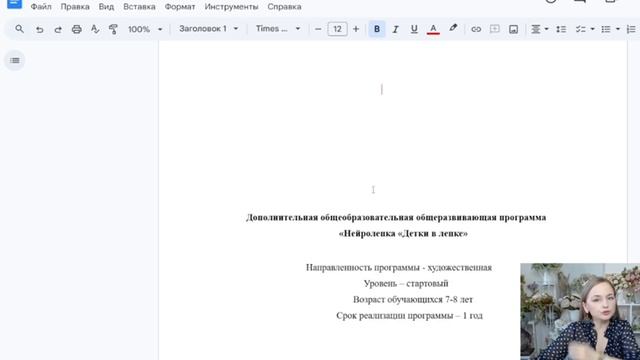
Task: Activate the paint format tool
Action: pyautogui.click(x=113, y=29)
